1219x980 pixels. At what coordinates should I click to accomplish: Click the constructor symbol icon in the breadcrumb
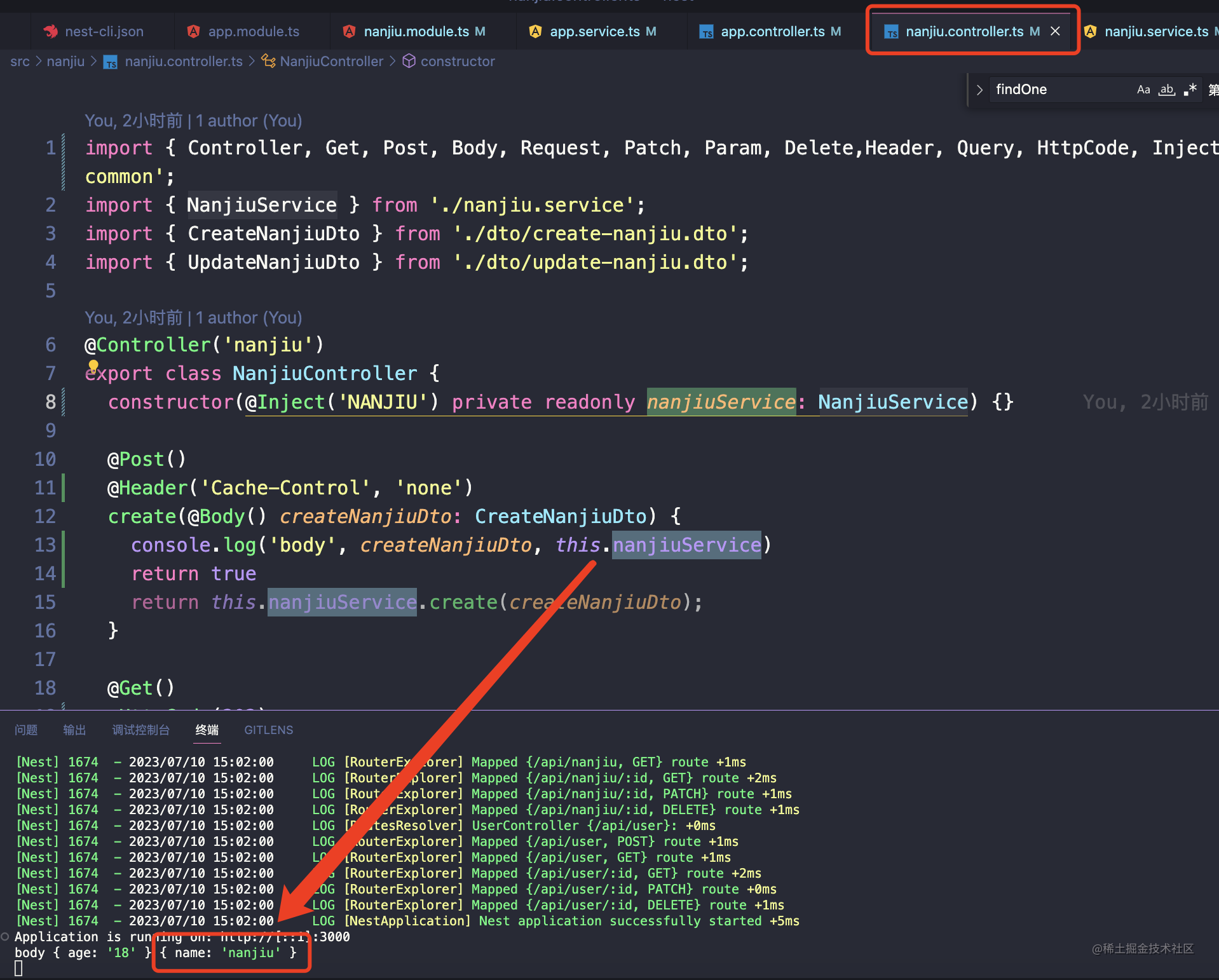[409, 61]
